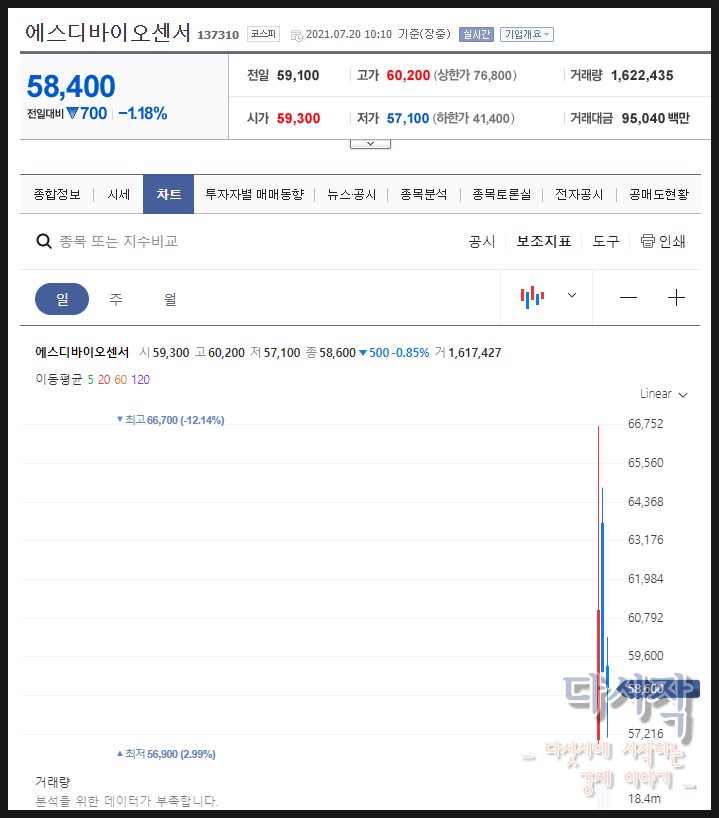Screen dimensions: 719x818
Task: Open the 기업개요 dropdown
Action: coord(526,34)
